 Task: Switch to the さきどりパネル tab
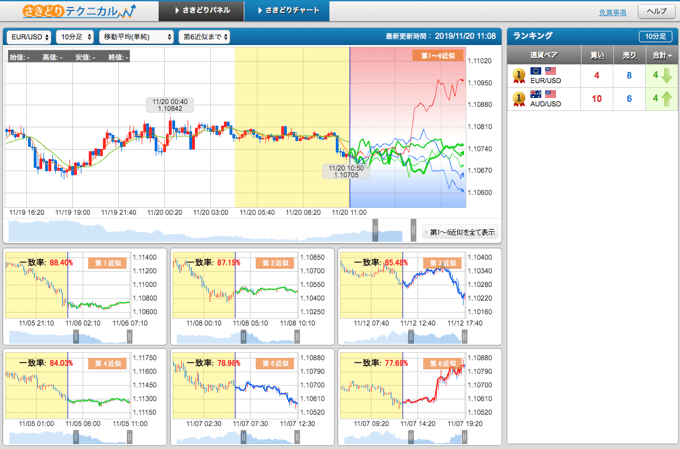click(202, 10)
